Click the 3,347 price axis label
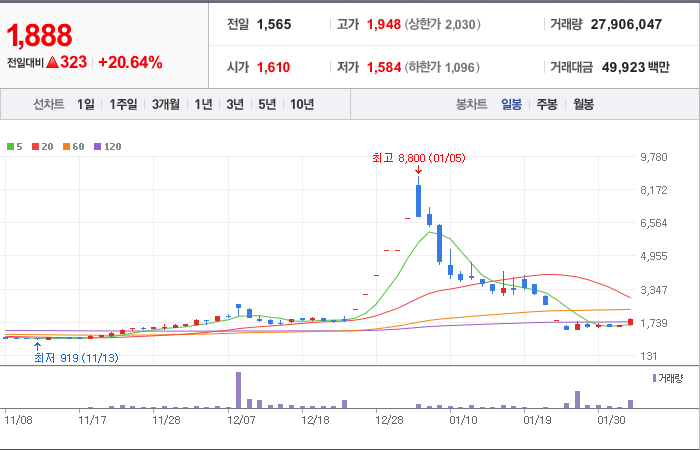700x450 pixels. tap(654, 290)
